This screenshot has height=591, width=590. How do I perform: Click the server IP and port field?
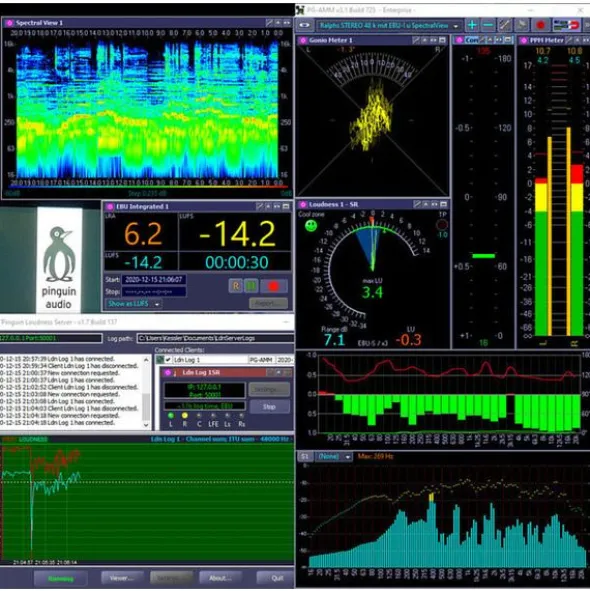click(51, 338)
